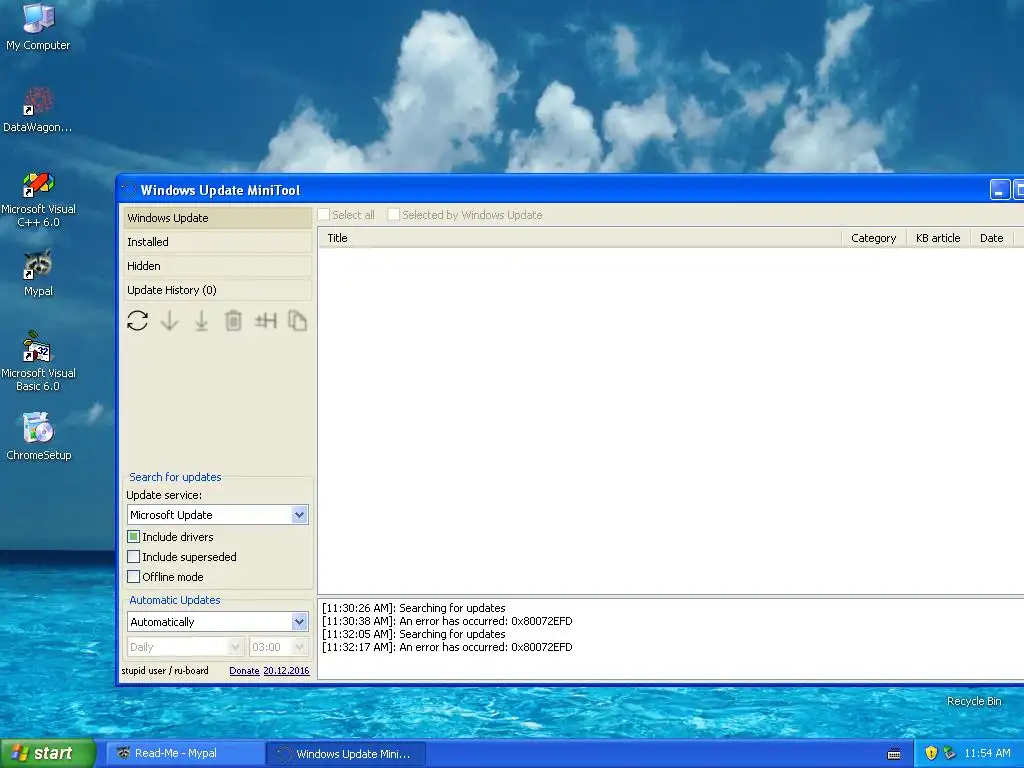Click the refresh check-for-updates icon
Viewport: 1024px width, 768px height.
[x=137, y=321]
